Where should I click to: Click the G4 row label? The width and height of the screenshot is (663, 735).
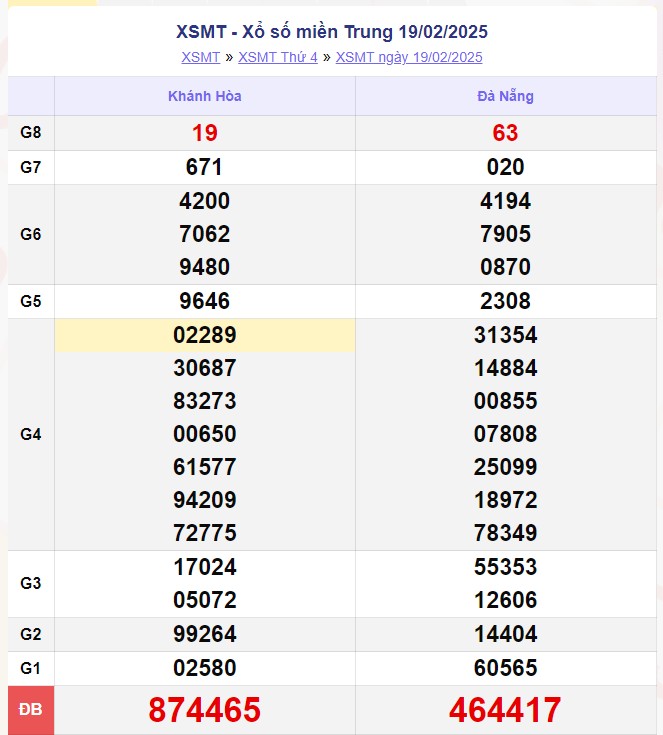[x=31, y=435]
